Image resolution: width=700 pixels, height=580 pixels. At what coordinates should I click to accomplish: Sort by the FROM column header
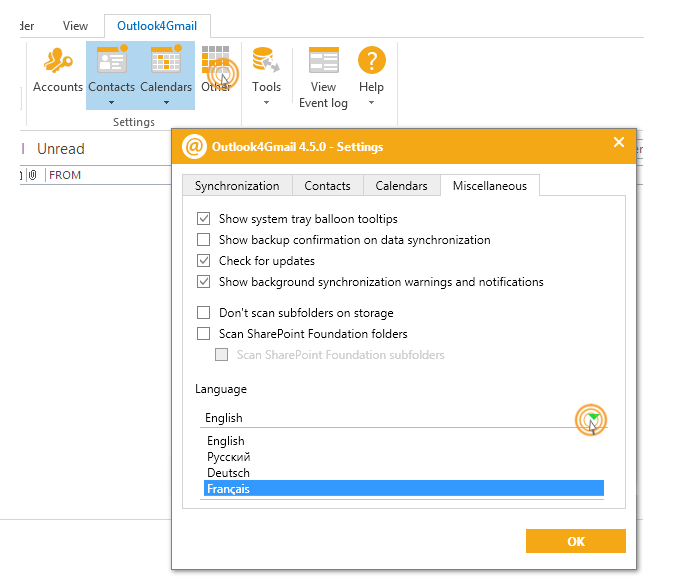tap(65, 175)
